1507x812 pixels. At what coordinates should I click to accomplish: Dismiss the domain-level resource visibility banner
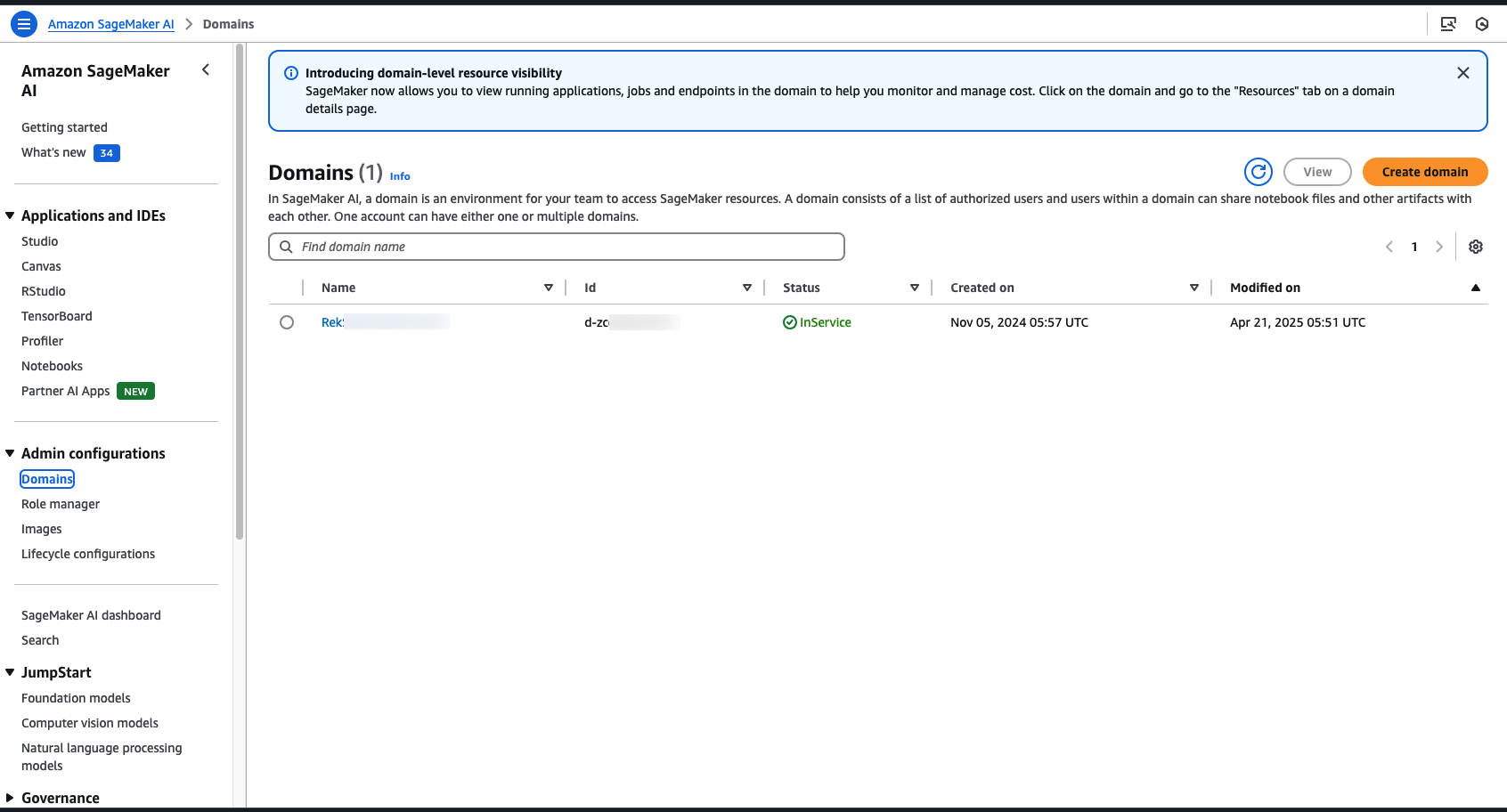(1462, 73)
